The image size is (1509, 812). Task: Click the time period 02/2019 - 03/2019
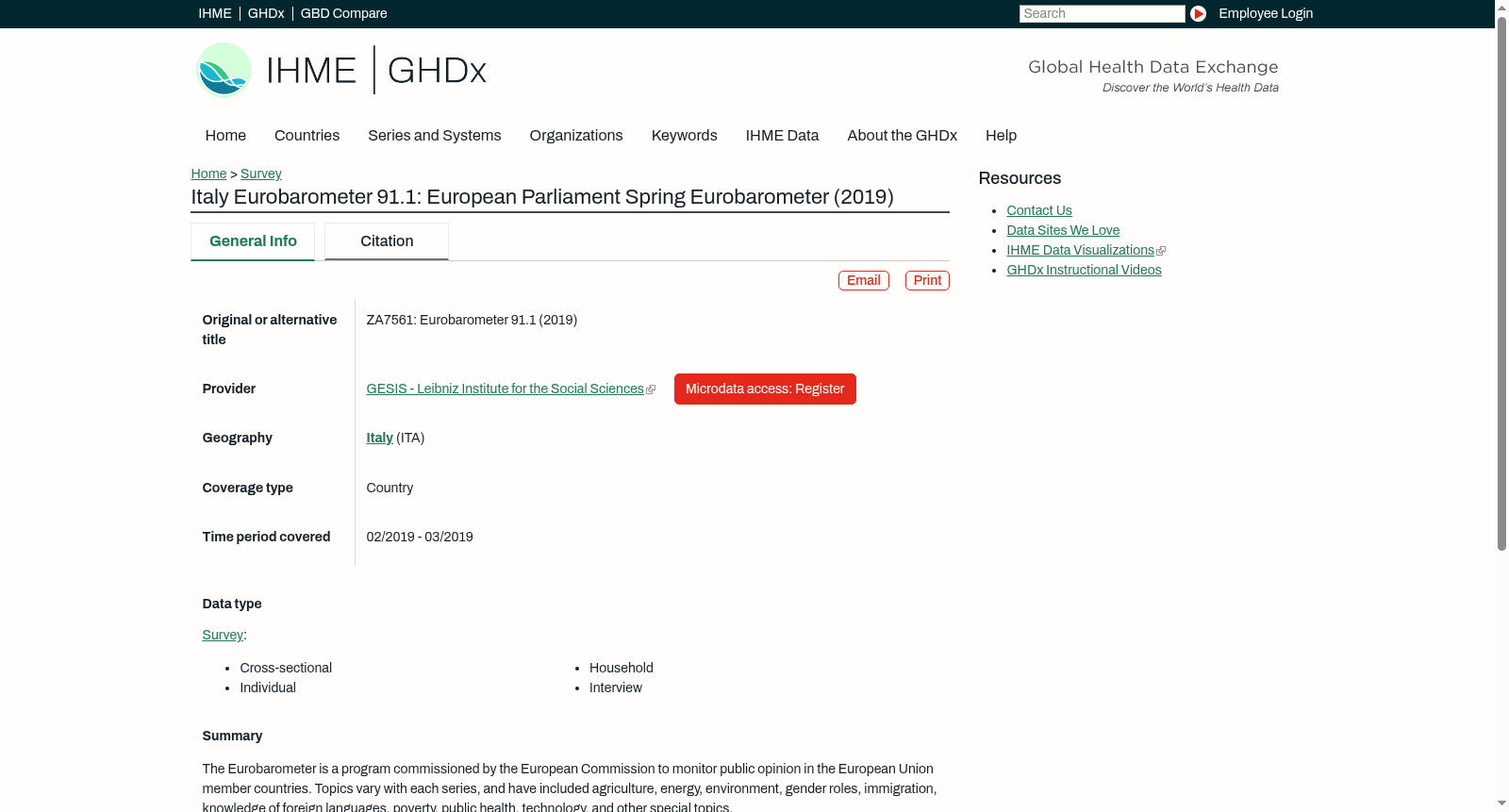click(420, 537)
